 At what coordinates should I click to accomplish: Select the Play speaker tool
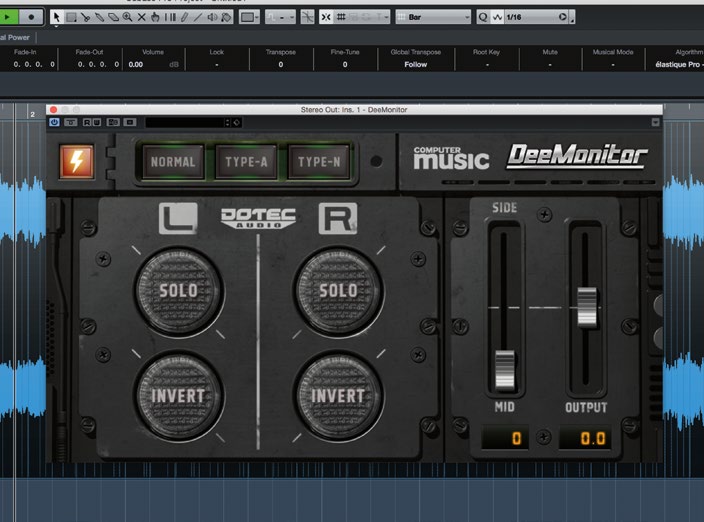(212, 17)
